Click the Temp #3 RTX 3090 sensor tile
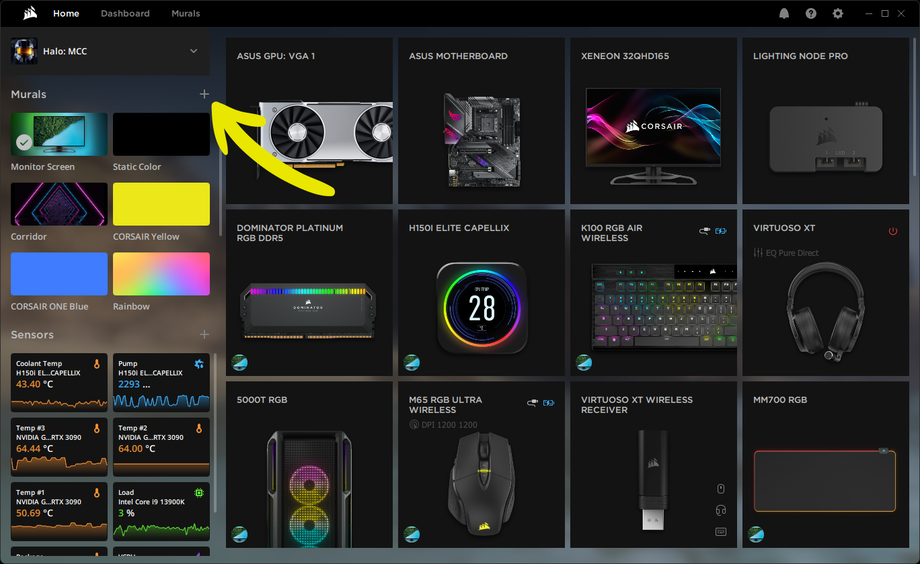This screenshot has height=564, width=920. tap(59, 447)
